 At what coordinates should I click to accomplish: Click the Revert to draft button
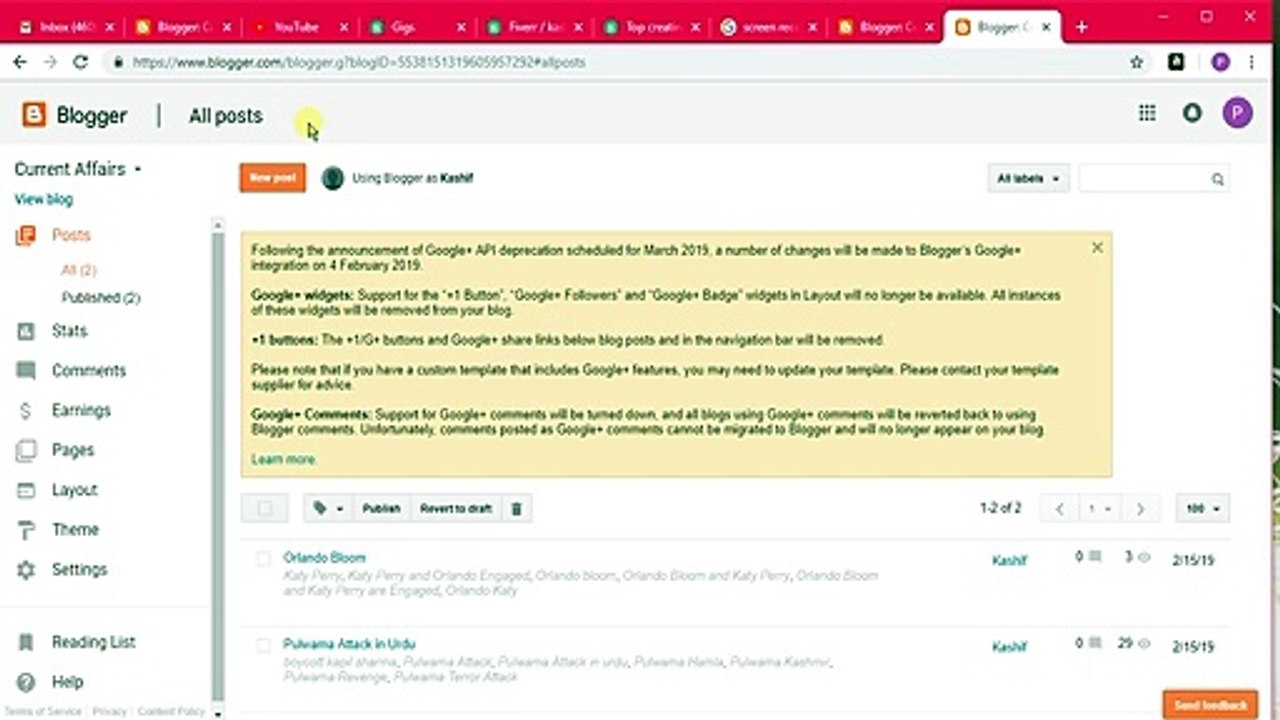click(x=455, y=509)
